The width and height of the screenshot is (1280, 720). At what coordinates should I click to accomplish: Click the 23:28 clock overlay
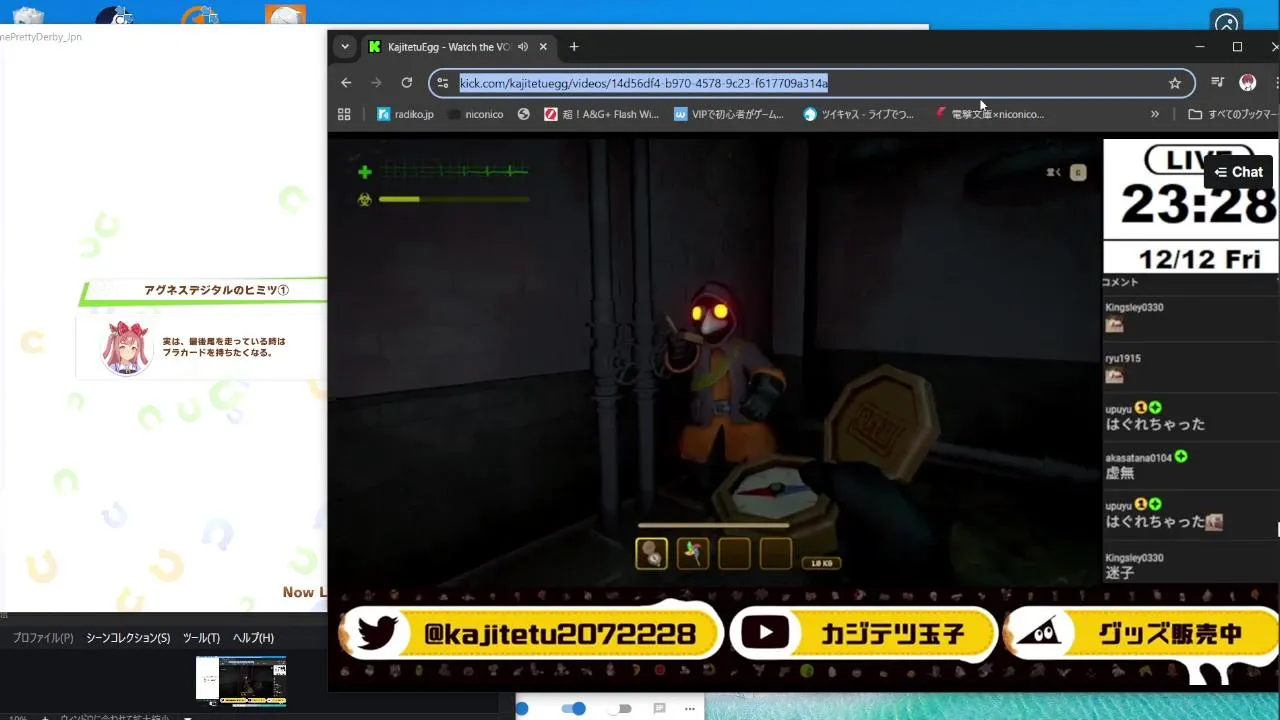pyautogui.click(x=1198, y=205)
